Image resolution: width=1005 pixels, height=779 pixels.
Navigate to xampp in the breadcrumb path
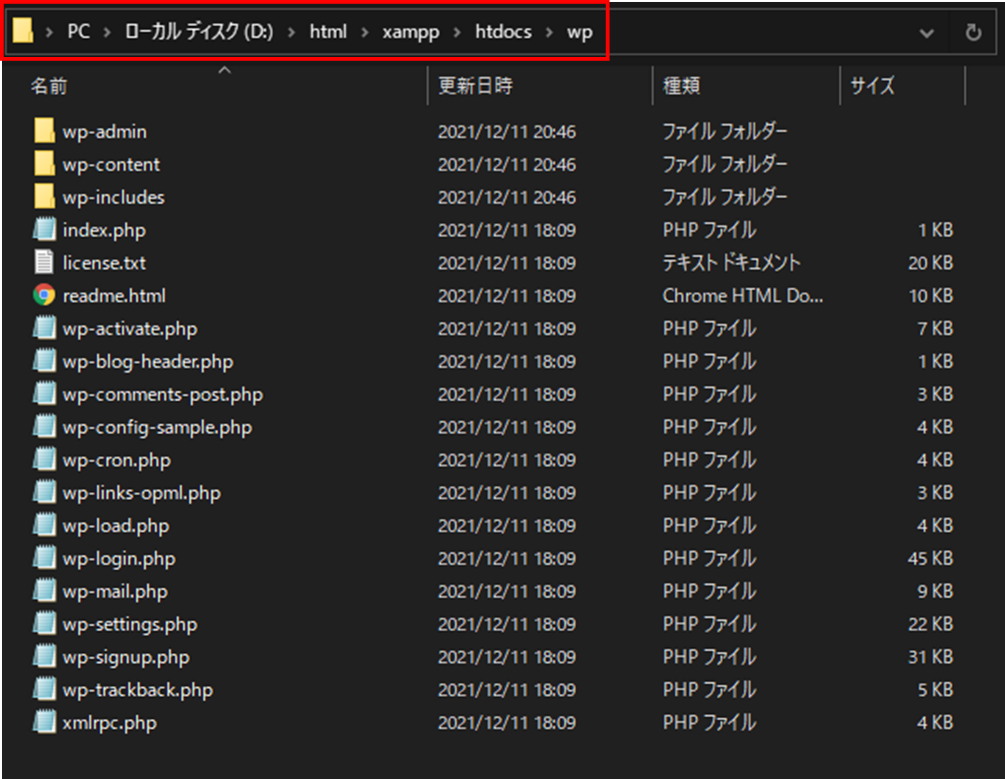pos(410,32)
